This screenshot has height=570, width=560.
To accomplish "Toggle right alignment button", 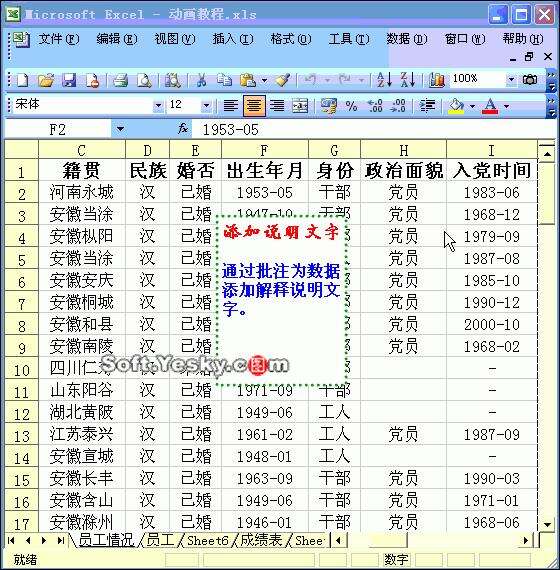I will click(x=277, y=106).
